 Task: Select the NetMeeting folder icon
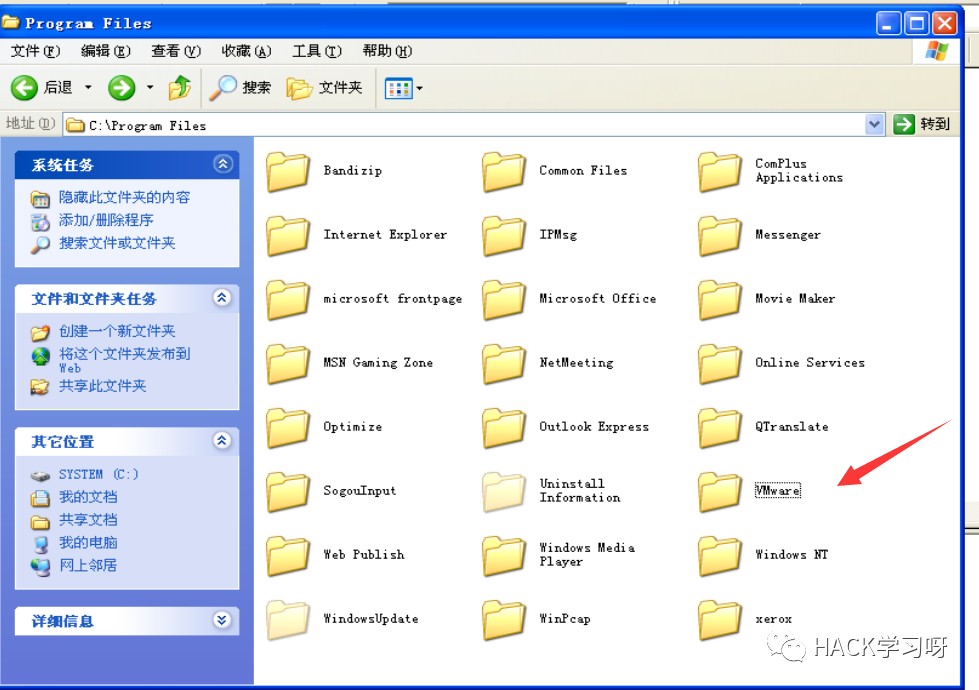pyautogui.click(x=504, y=363)
